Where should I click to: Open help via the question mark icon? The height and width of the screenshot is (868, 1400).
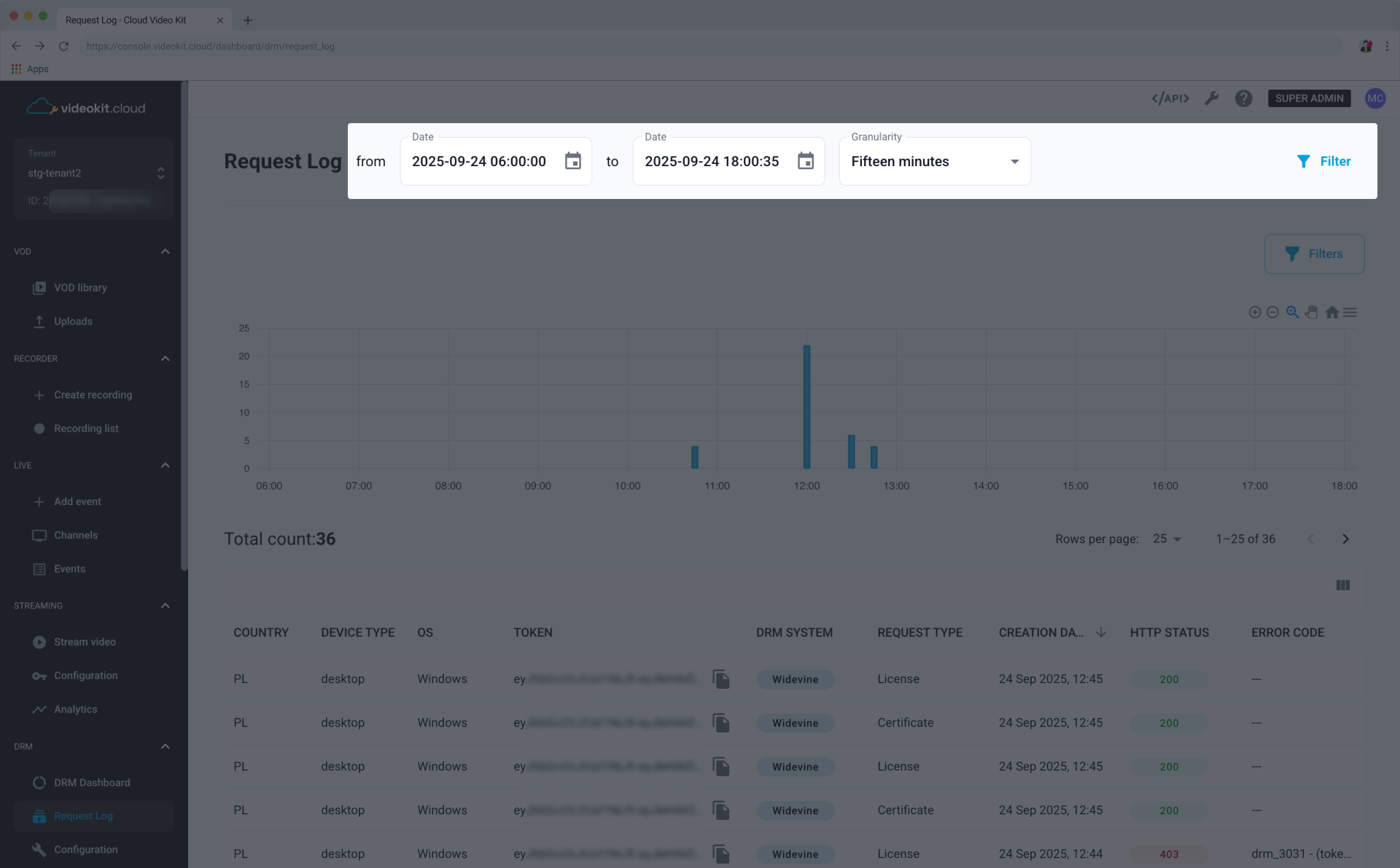tap(1243, 98)
